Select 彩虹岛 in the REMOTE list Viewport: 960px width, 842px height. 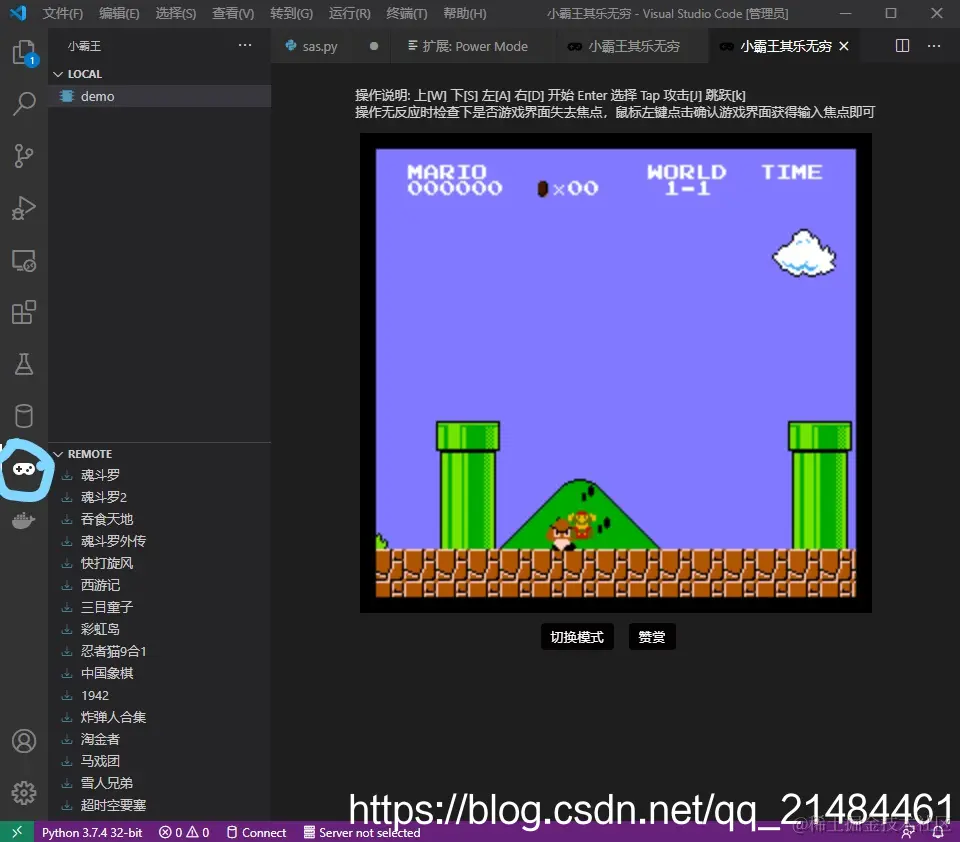[x=160, y=630]
